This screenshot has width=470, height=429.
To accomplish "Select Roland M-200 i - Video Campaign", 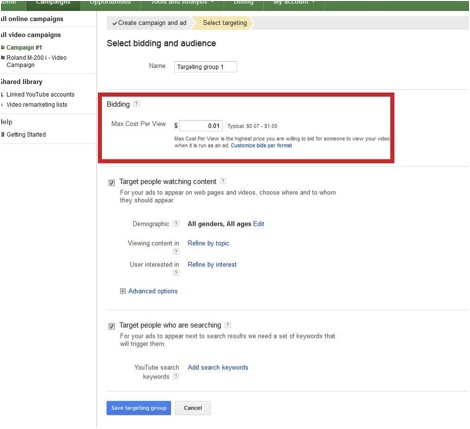I will tap(36, 61).
